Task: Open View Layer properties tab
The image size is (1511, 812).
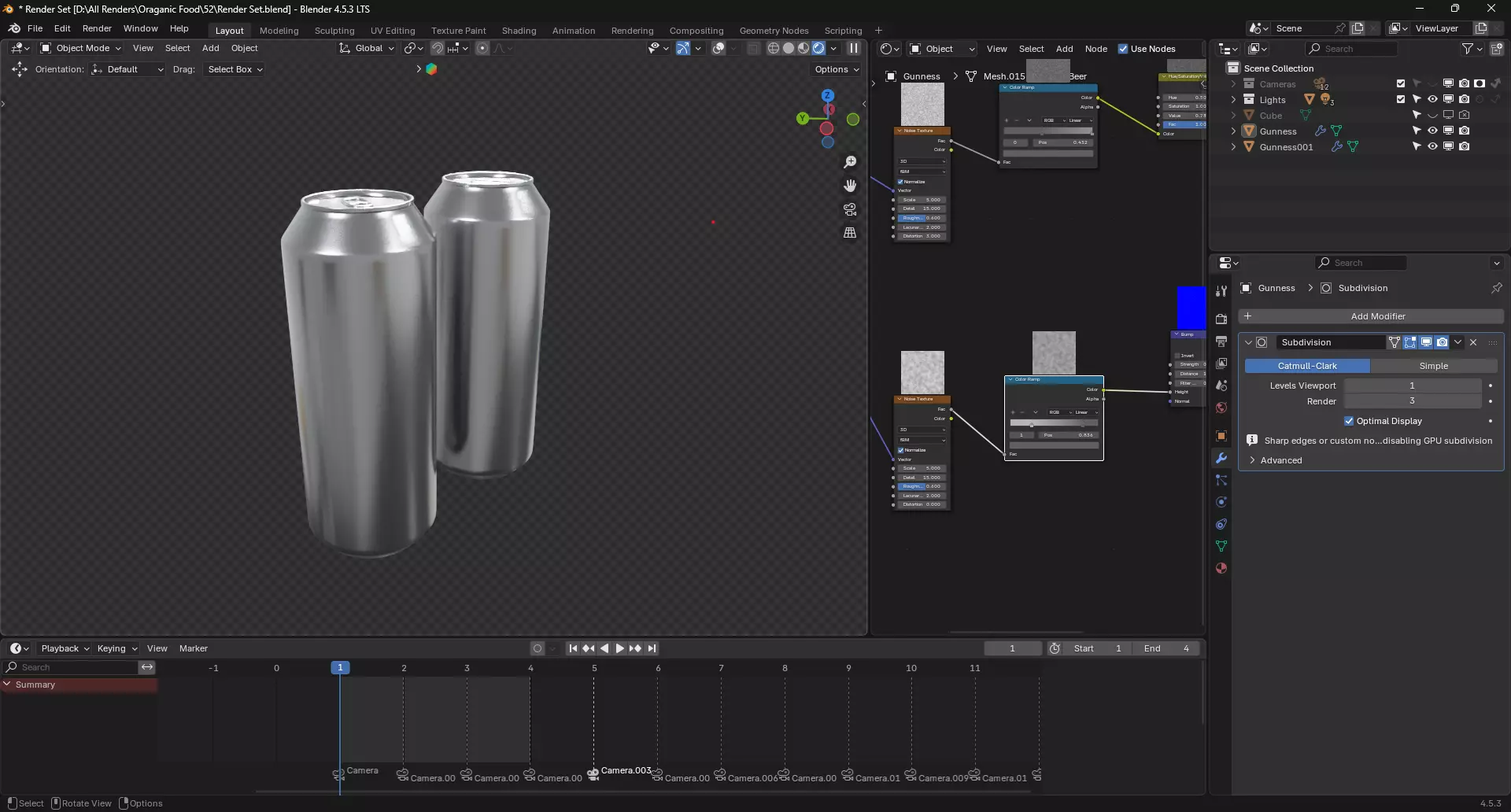Action: [1221, 364]
